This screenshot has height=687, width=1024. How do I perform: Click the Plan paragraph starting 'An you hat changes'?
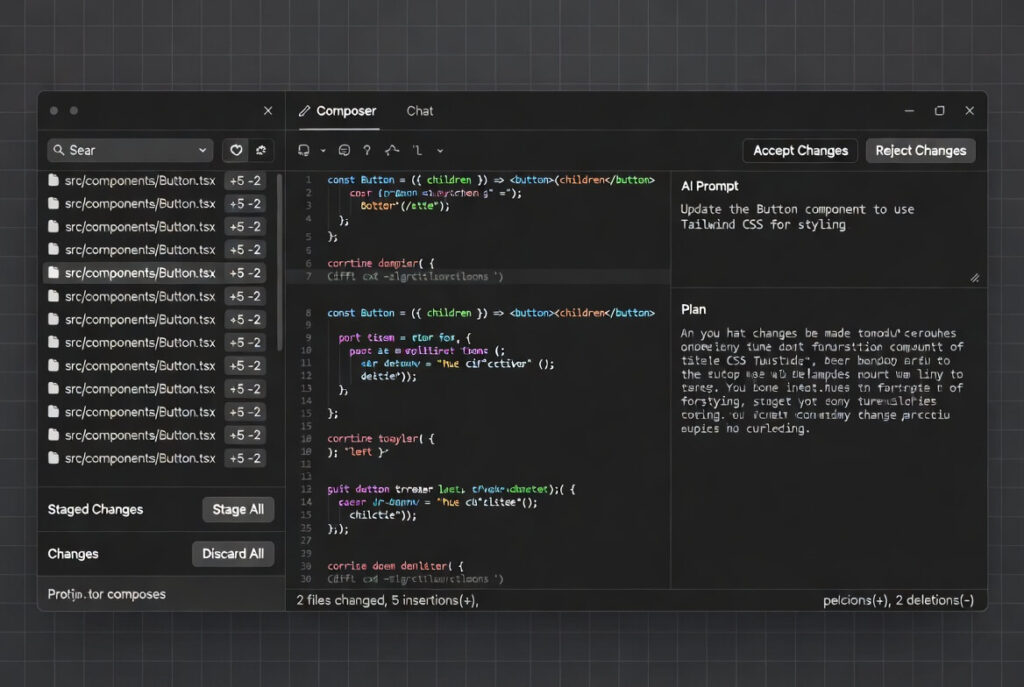tap(822, 381)
